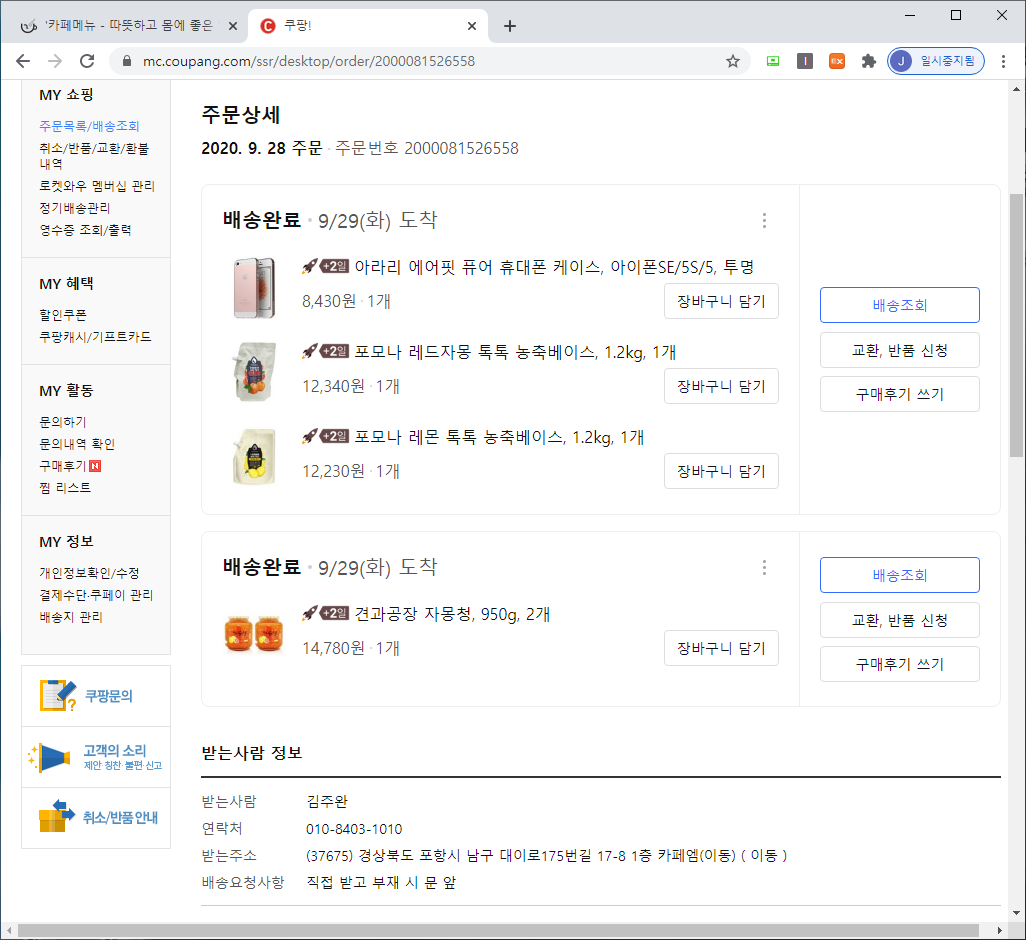Open 쿠팡캐시/기프트카드

pos(95,336)
